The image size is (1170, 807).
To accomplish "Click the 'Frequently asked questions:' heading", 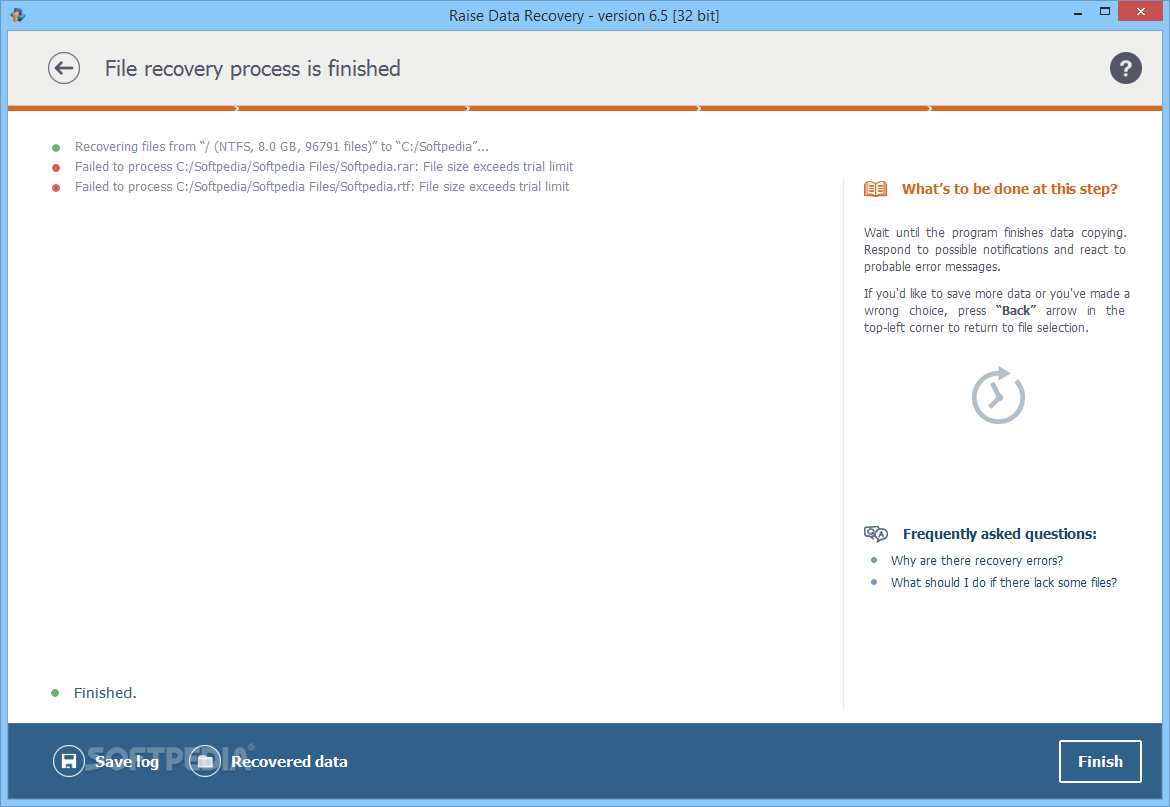I will pyautogui.click(x=1000, y=534).
